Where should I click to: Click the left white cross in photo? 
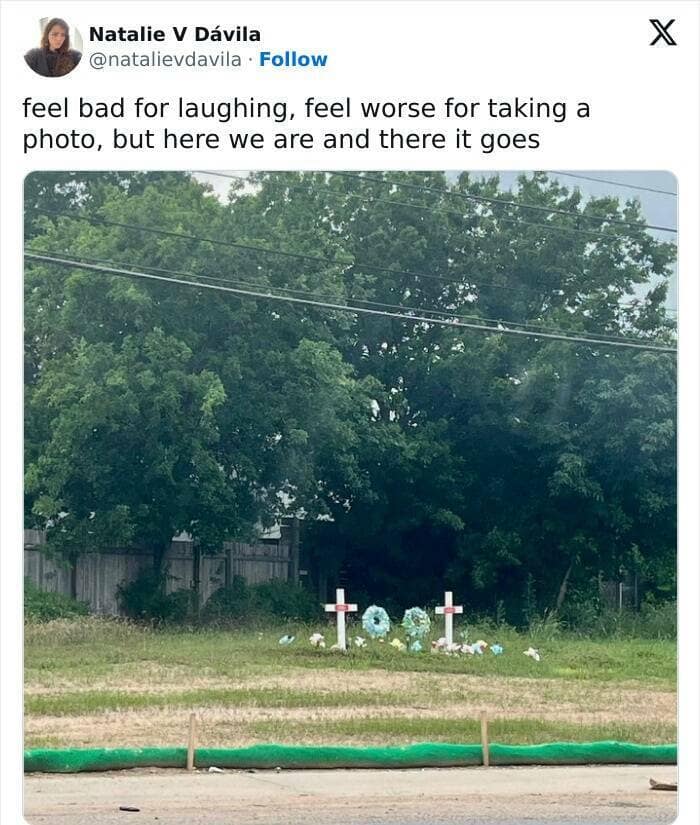click(x=341, y=619)
